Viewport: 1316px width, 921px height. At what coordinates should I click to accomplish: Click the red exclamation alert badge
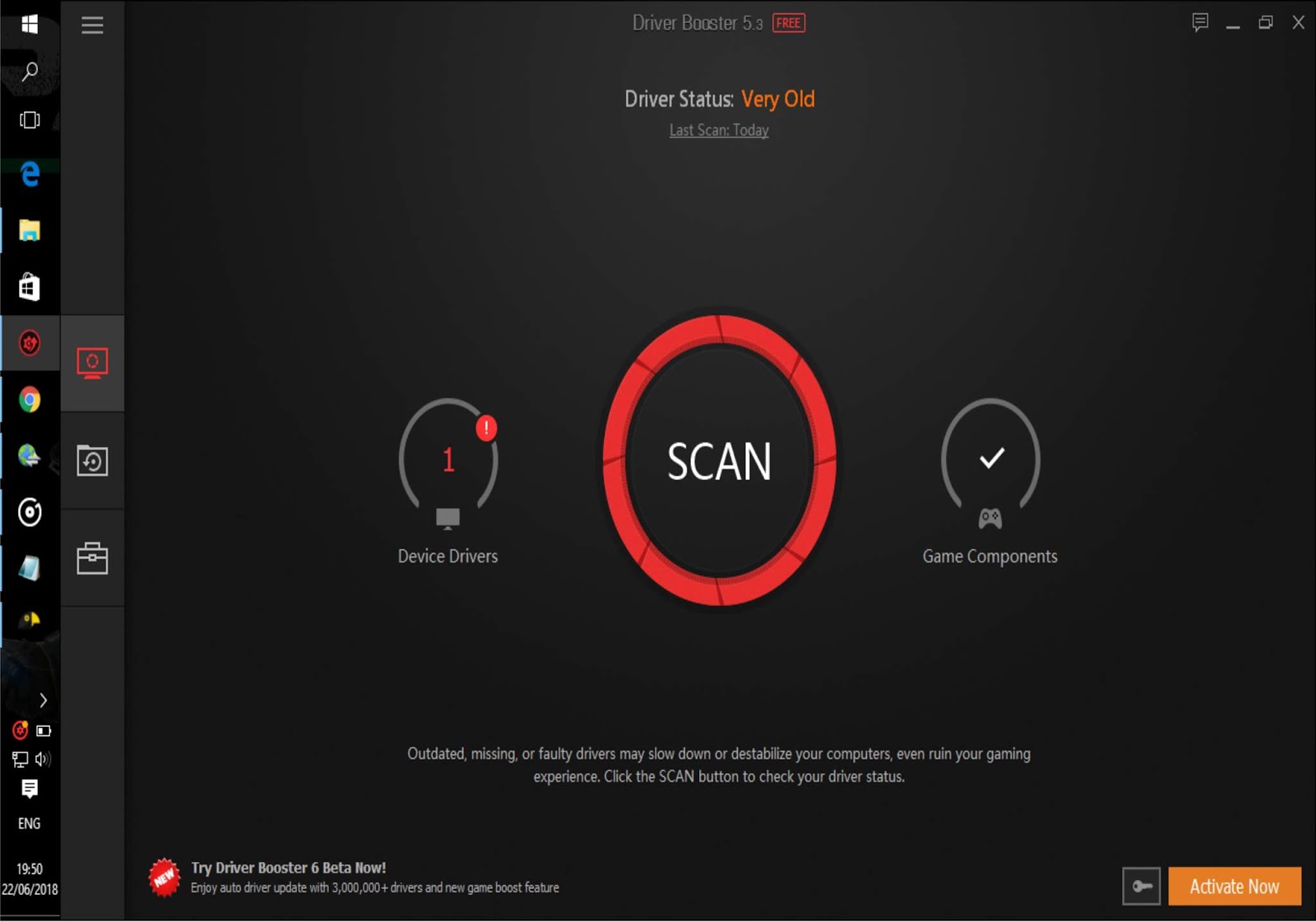[x=486, y=428]
